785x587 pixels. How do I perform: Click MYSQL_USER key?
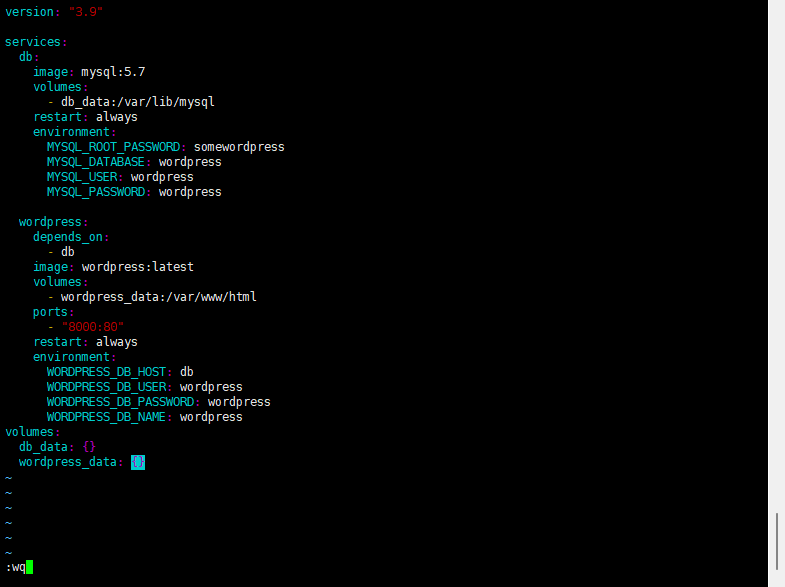(x=82, y=177)
